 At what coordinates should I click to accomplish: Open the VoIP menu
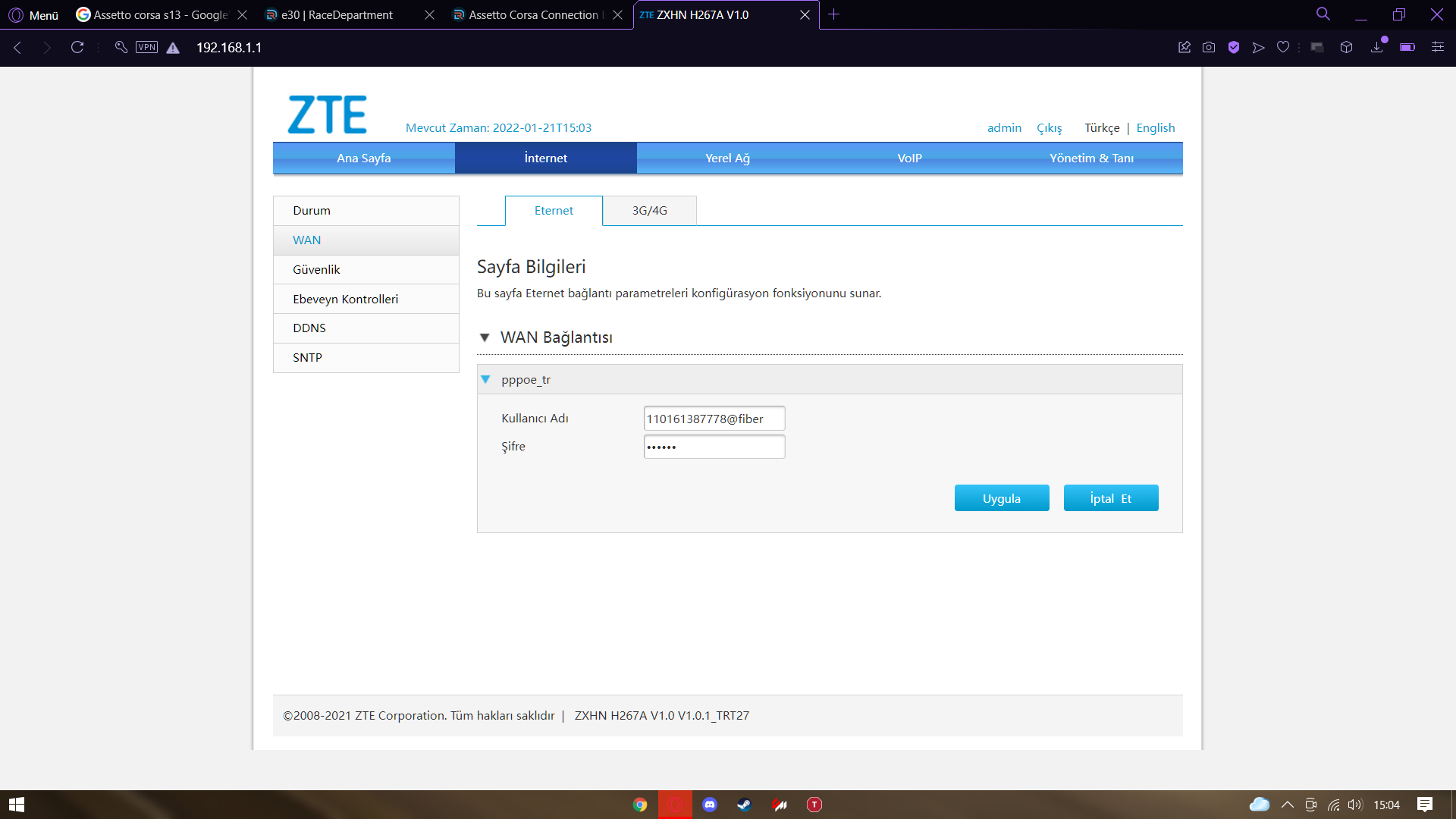[910, 158]
